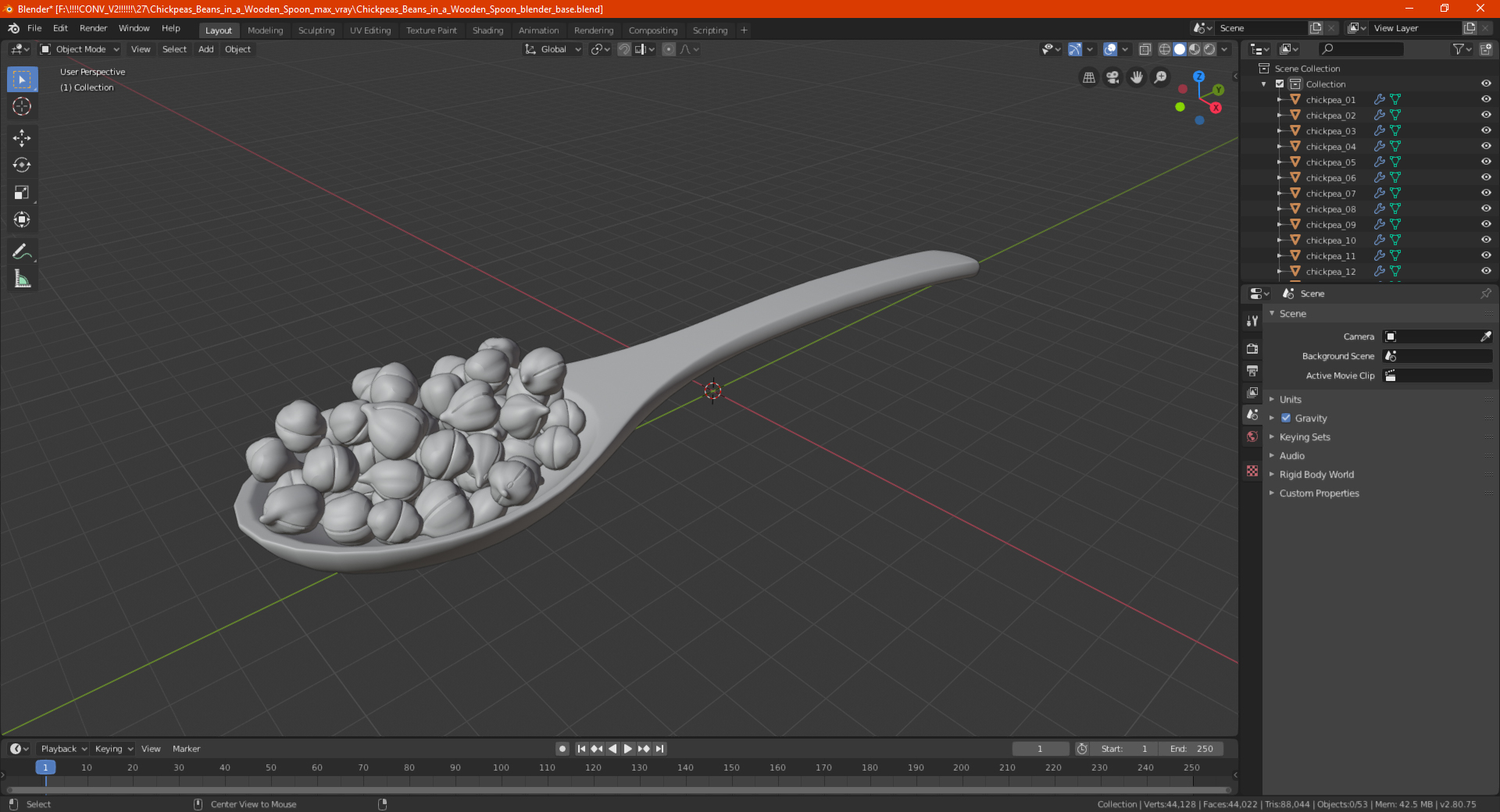The image size is (1500, 812).
Task: Toggle perspective/orthographic grid view button
Action: coord(1089,77)
